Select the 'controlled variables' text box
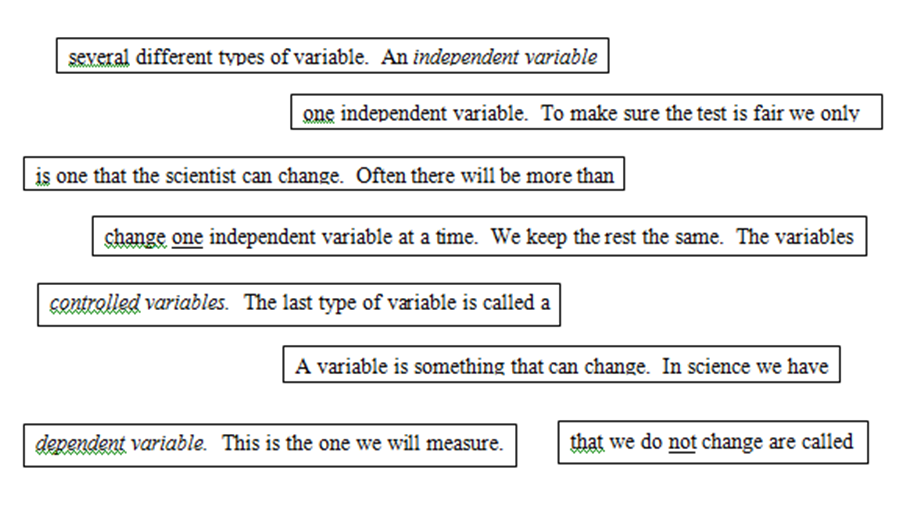This screenshot has height=508, width=898. pyautogui.click(x=299, y=305)
